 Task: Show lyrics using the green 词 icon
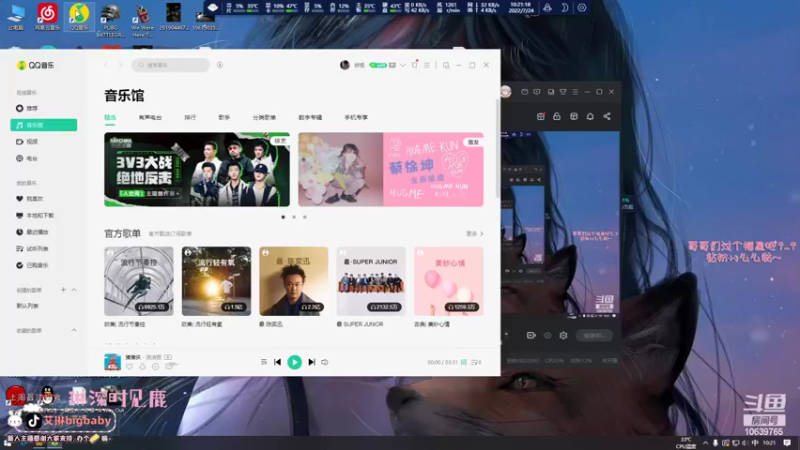click(x=464, y=362)
